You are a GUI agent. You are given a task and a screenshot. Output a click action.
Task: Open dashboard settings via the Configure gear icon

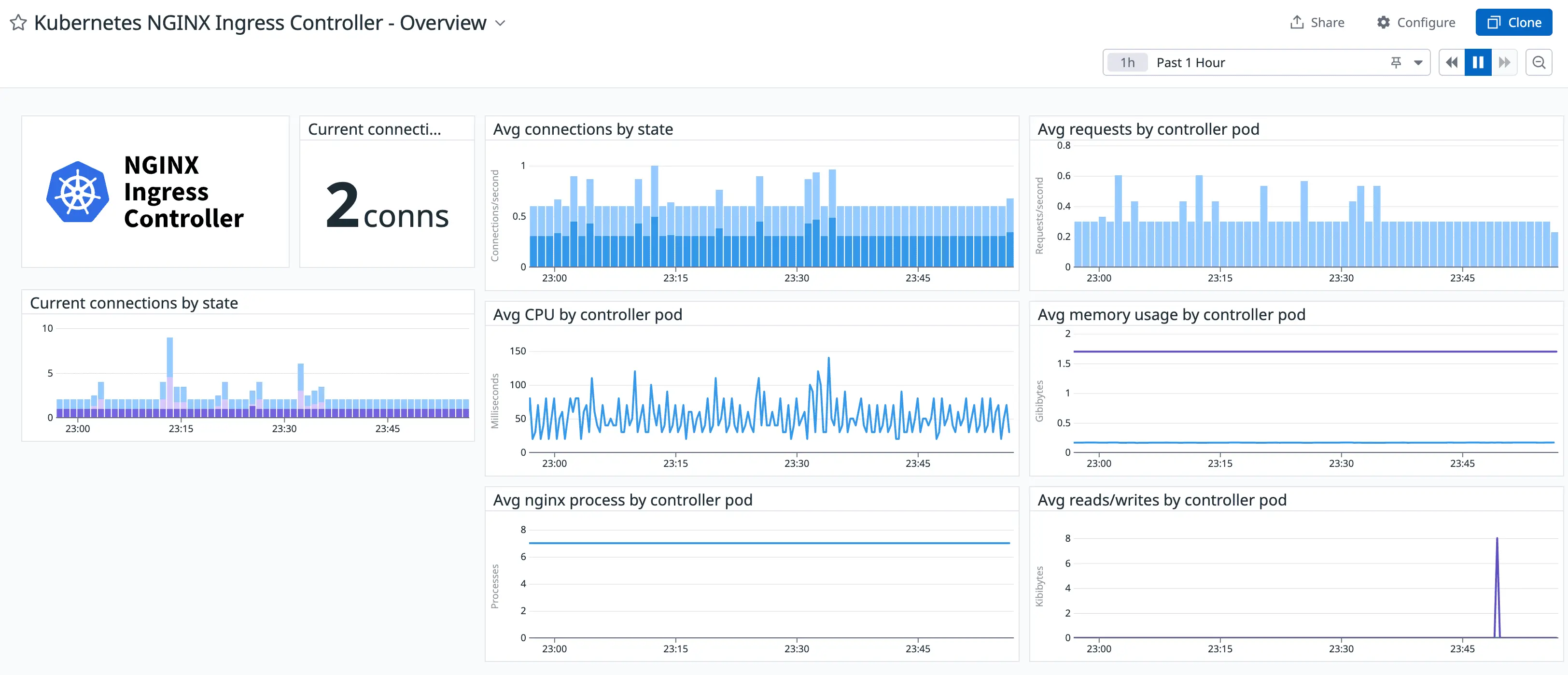click(x=1383, y=22)
